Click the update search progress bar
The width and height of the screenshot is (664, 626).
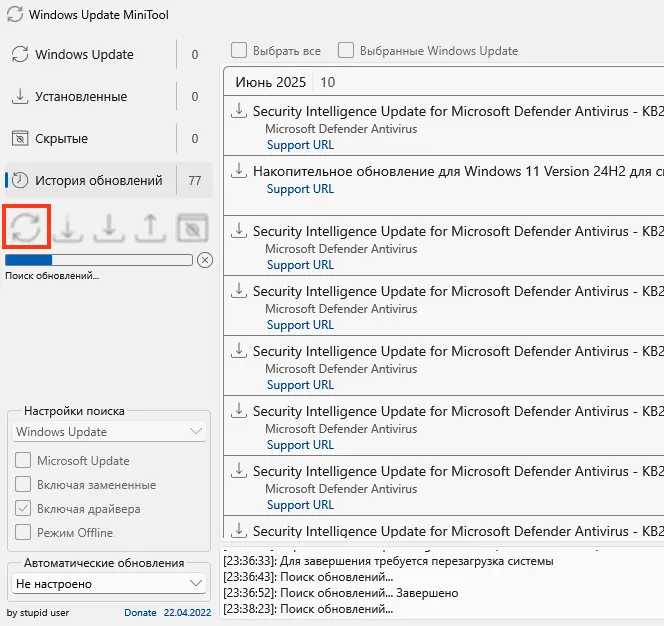pyautogui.click(x=99, y=260)
